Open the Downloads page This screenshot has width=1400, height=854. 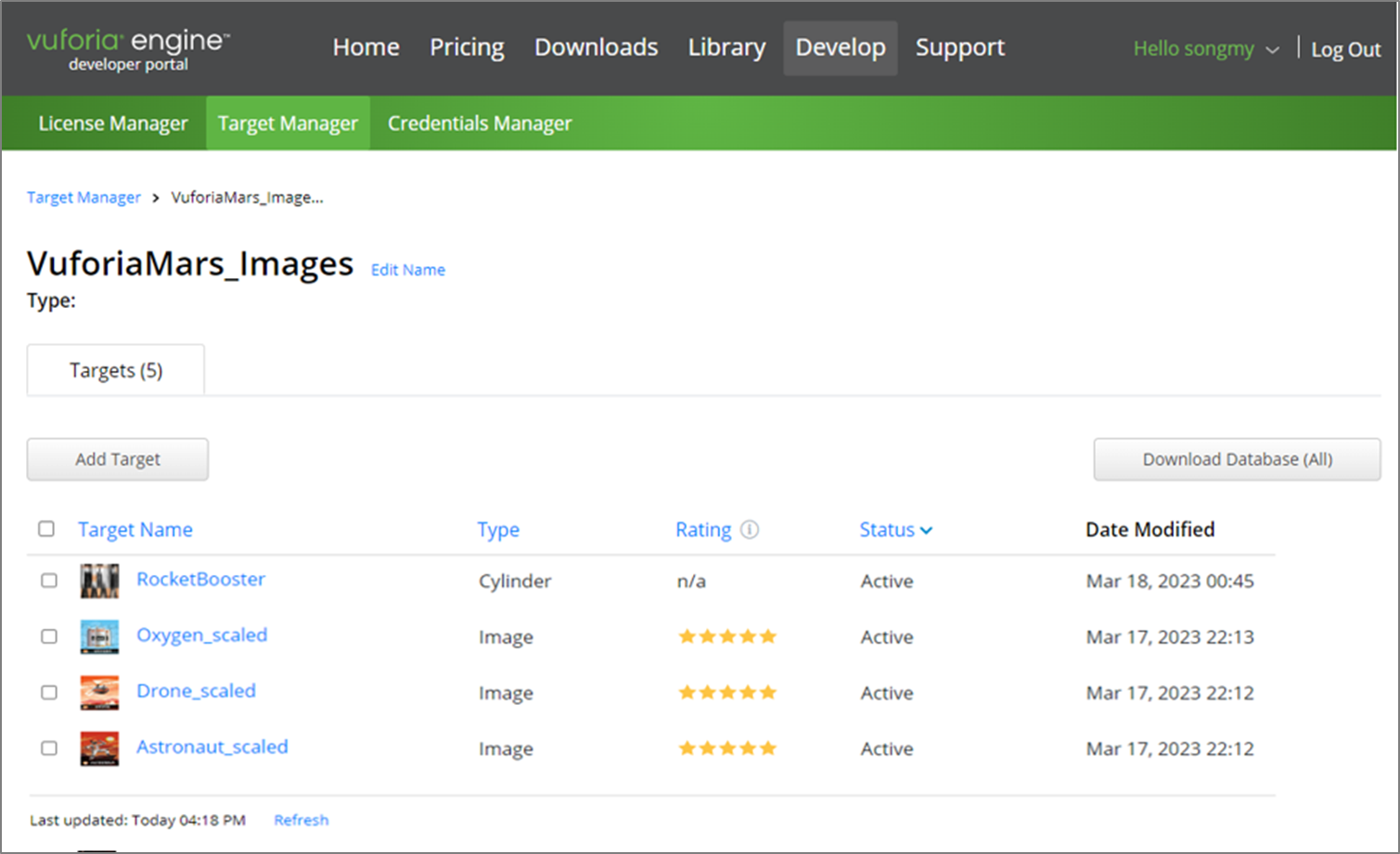[597, 47]
